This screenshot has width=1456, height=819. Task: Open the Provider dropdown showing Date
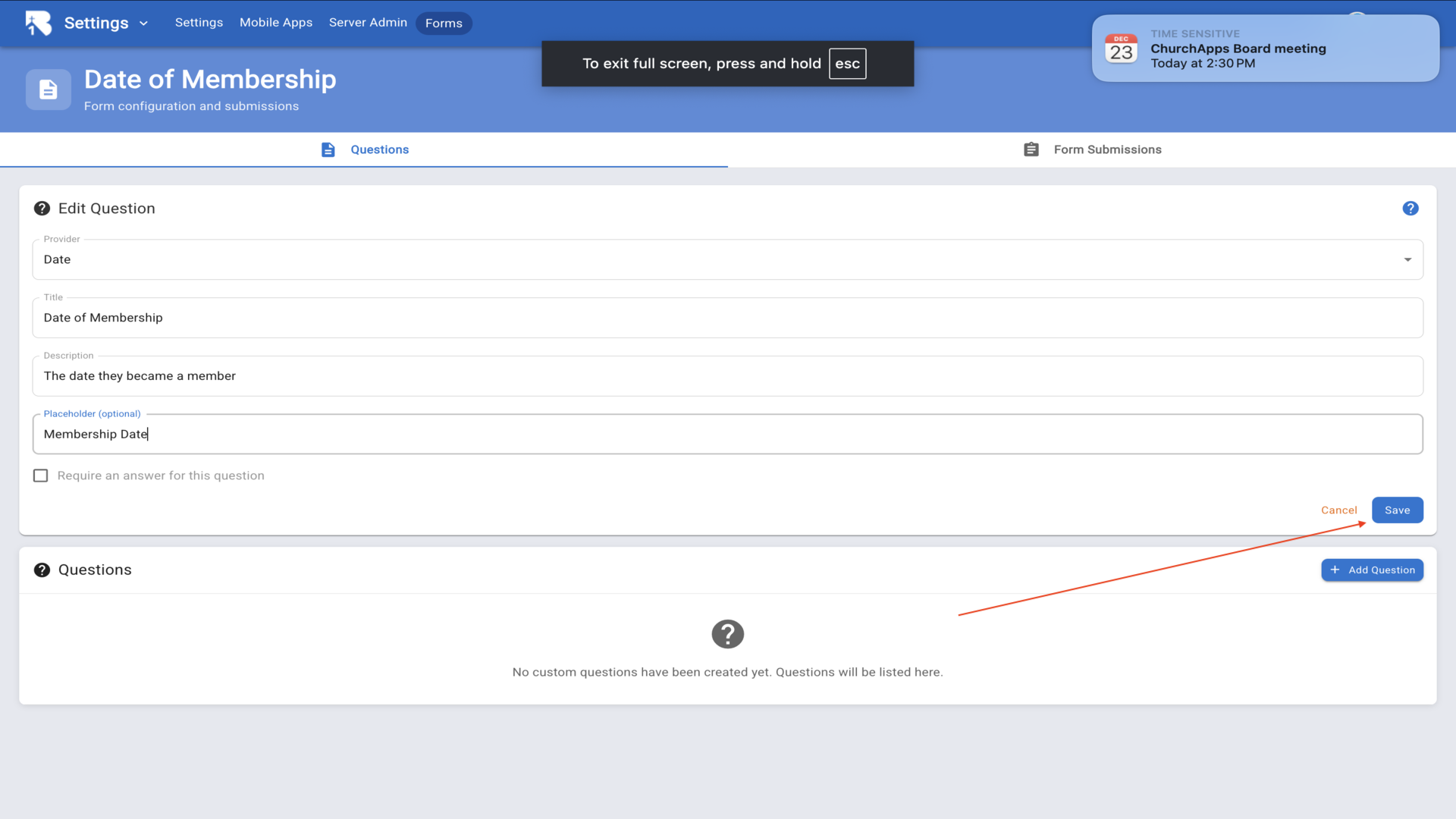tap(726, 259)
